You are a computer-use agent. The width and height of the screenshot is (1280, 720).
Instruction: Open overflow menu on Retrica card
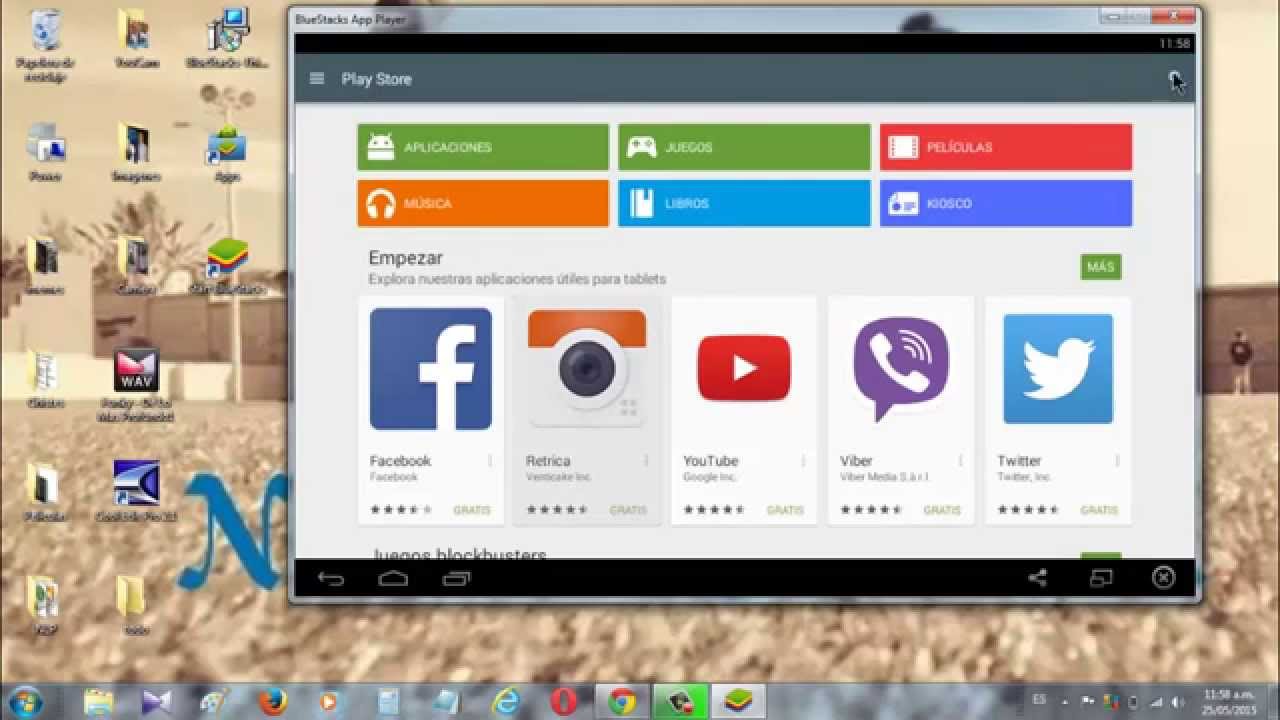[647, 461]
